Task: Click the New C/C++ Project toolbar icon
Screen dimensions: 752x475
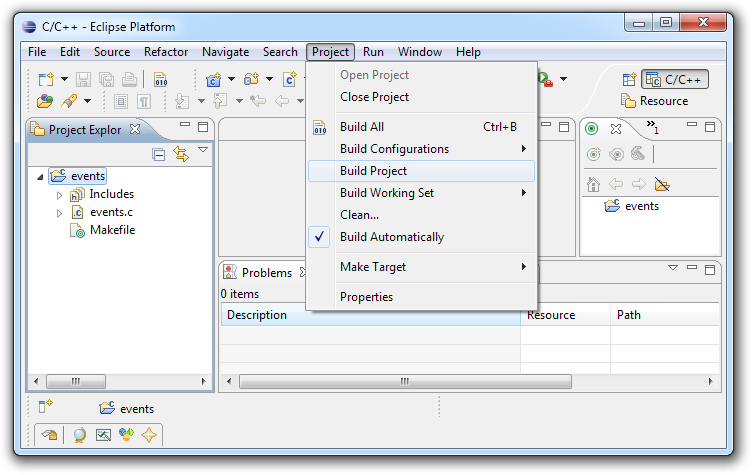Action: click(x=213, y=79)
